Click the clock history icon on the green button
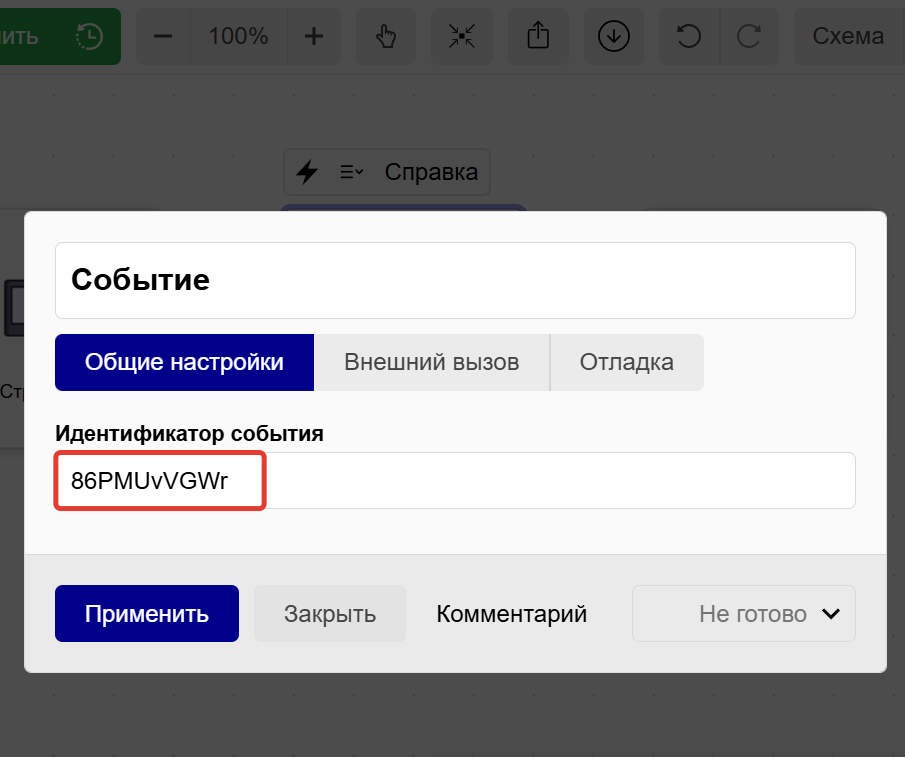This screenshot has height=757, width=905. tap(89, 36)
